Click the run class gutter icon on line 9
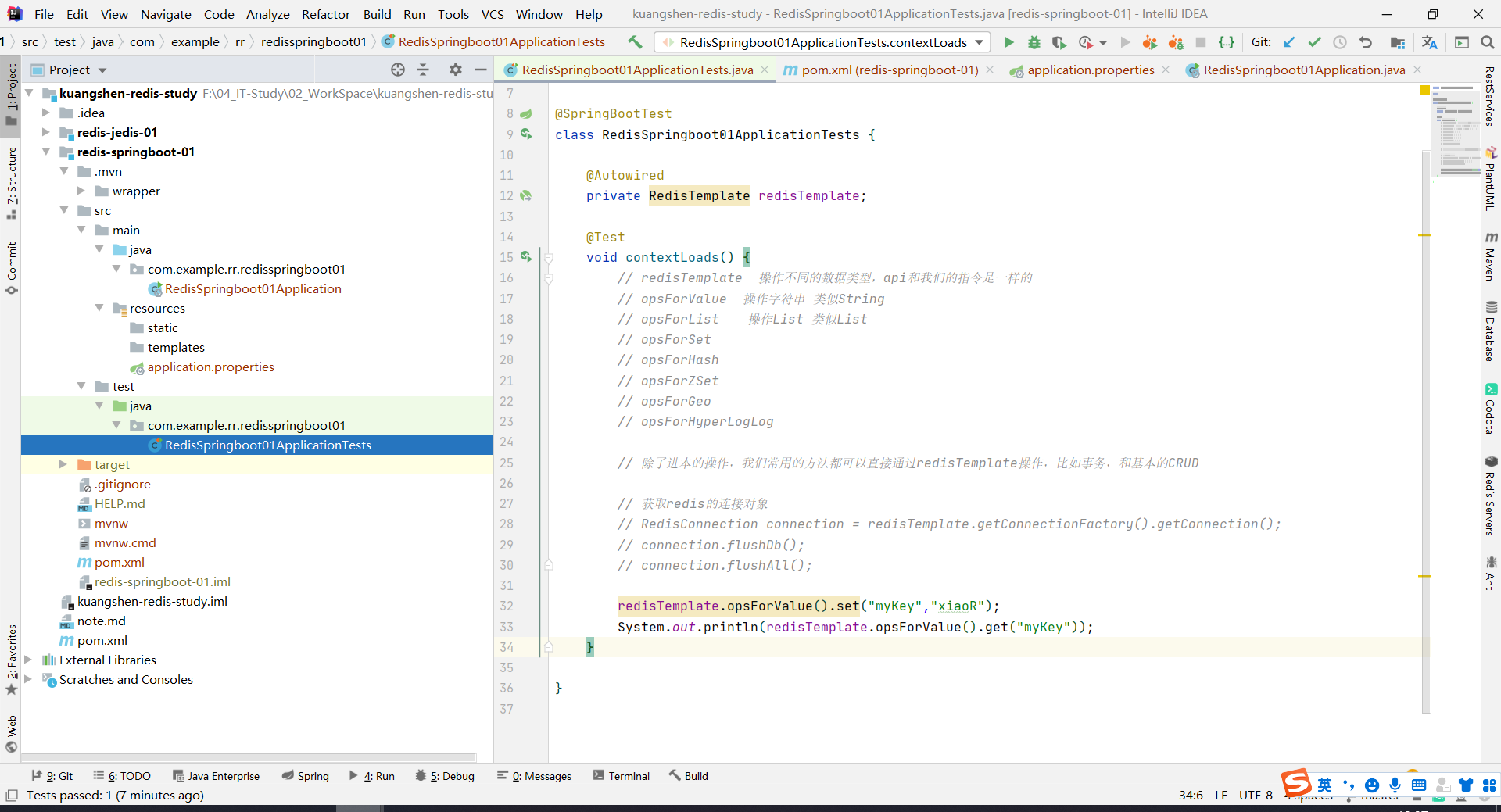This screenshot has height=812, width=1501. tap(526, 134)
